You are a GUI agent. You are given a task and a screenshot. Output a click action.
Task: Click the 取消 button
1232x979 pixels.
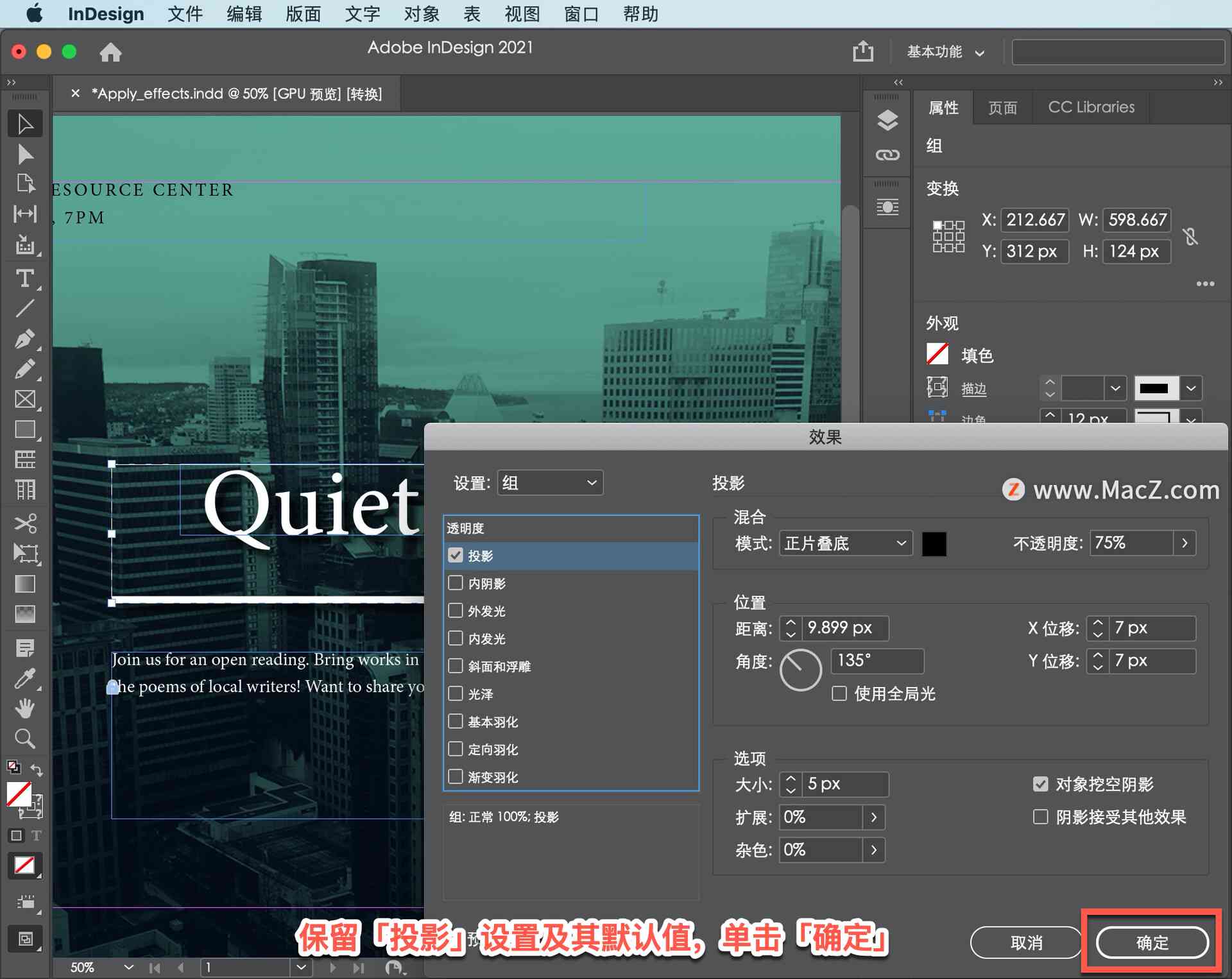pyautogui.click(x=1026, y=942)
